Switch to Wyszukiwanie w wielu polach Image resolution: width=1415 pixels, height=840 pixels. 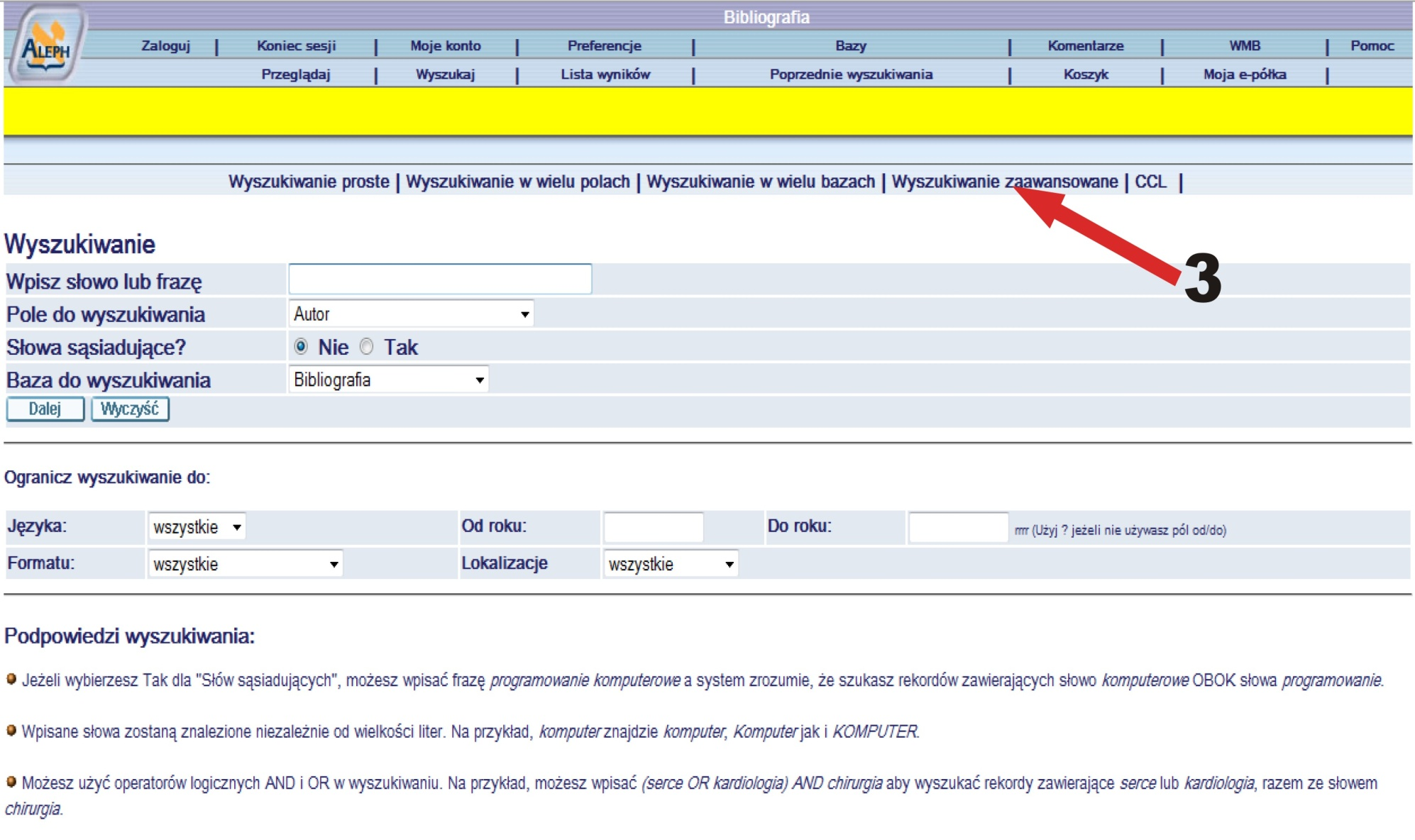[x=518, y=182]
